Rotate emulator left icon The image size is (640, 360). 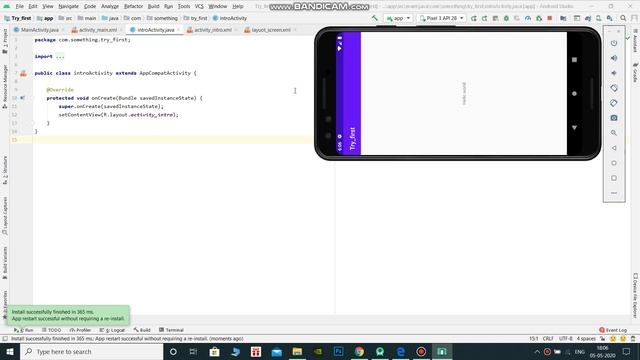(x=614, y=88)
